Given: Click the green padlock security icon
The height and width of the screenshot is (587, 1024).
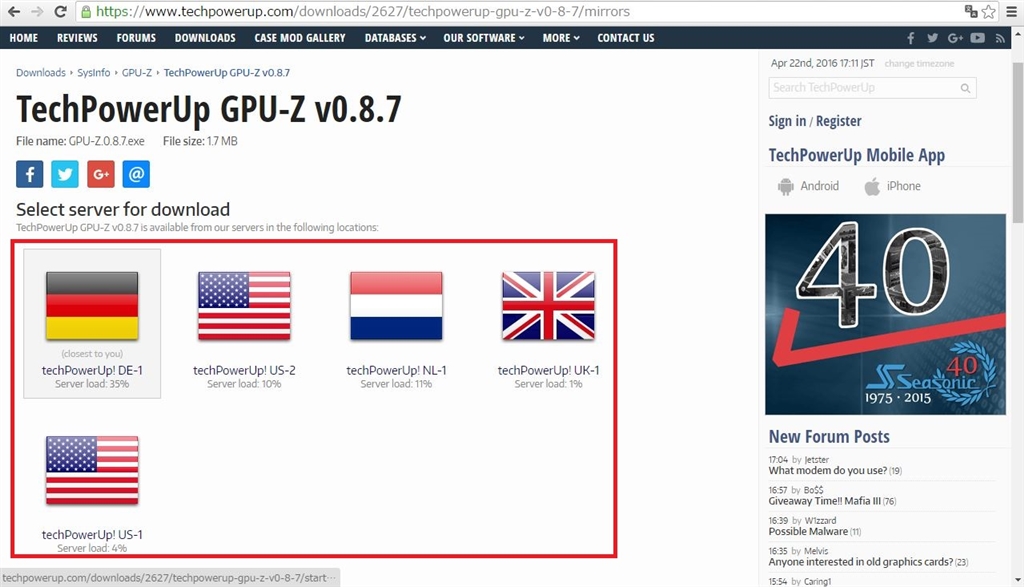Looking at the screenshot, I should click(x=86, y=11).
